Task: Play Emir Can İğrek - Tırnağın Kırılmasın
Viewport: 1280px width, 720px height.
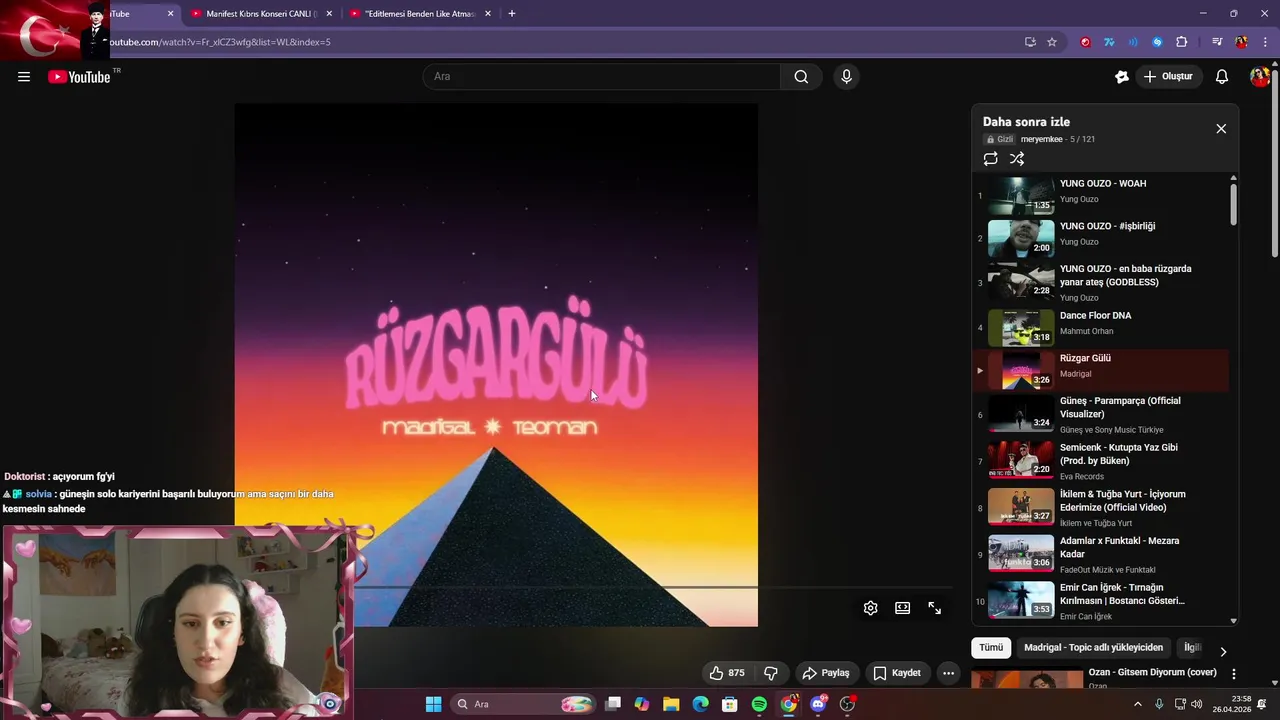Action: 1100,601
